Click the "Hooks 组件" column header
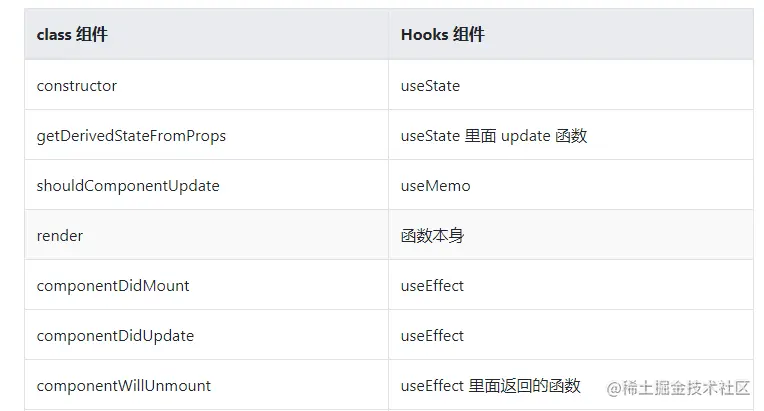 click(x=442, y=34)
